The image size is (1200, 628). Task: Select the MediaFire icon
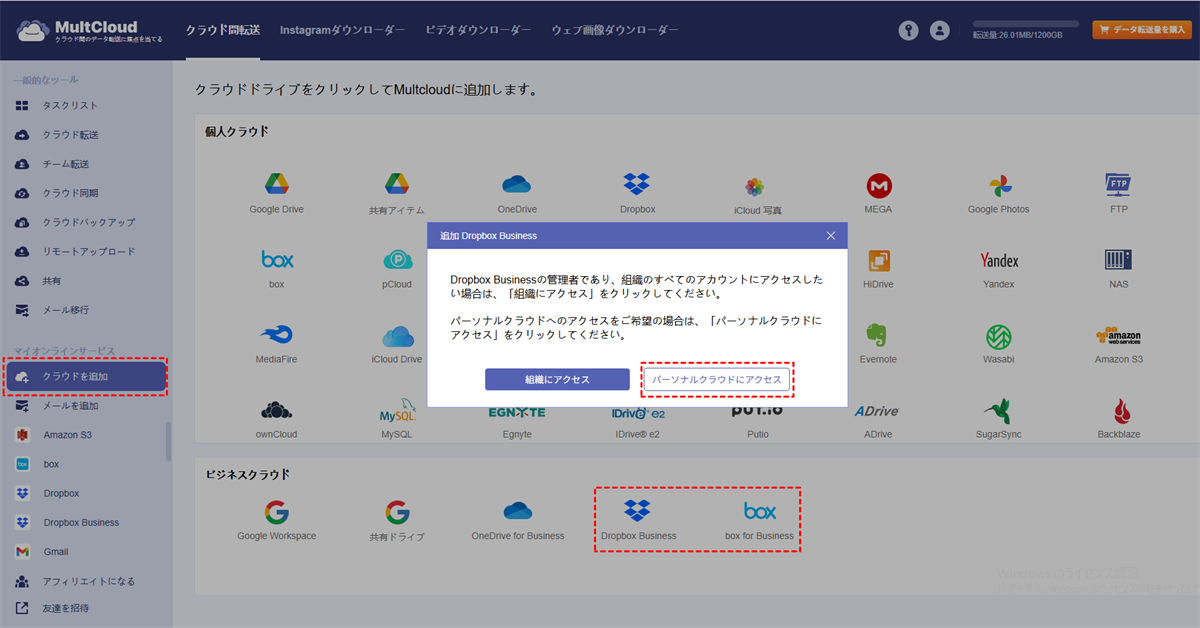(x=277, y=335)
